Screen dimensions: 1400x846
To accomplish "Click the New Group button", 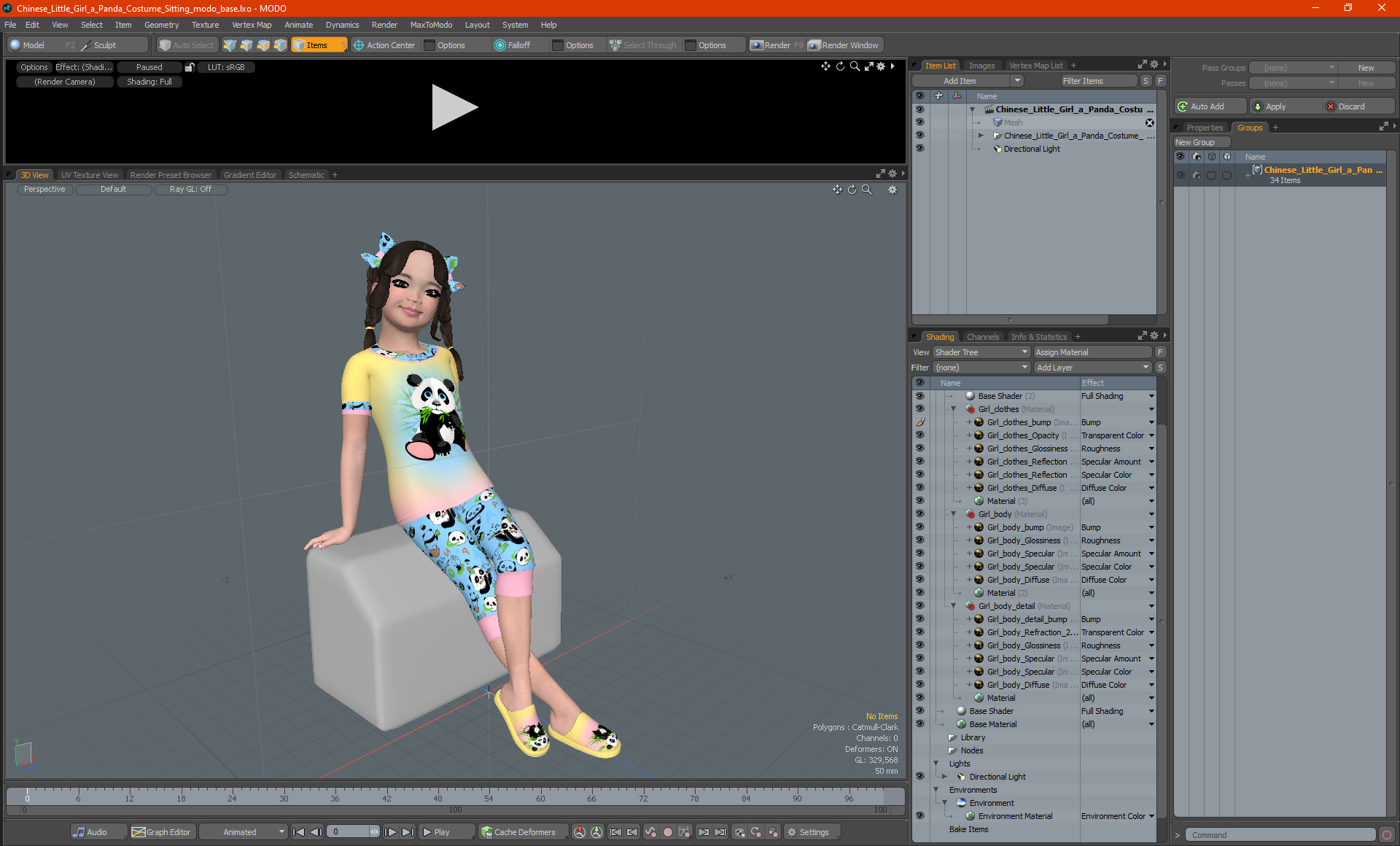I will pos(1202,142).
